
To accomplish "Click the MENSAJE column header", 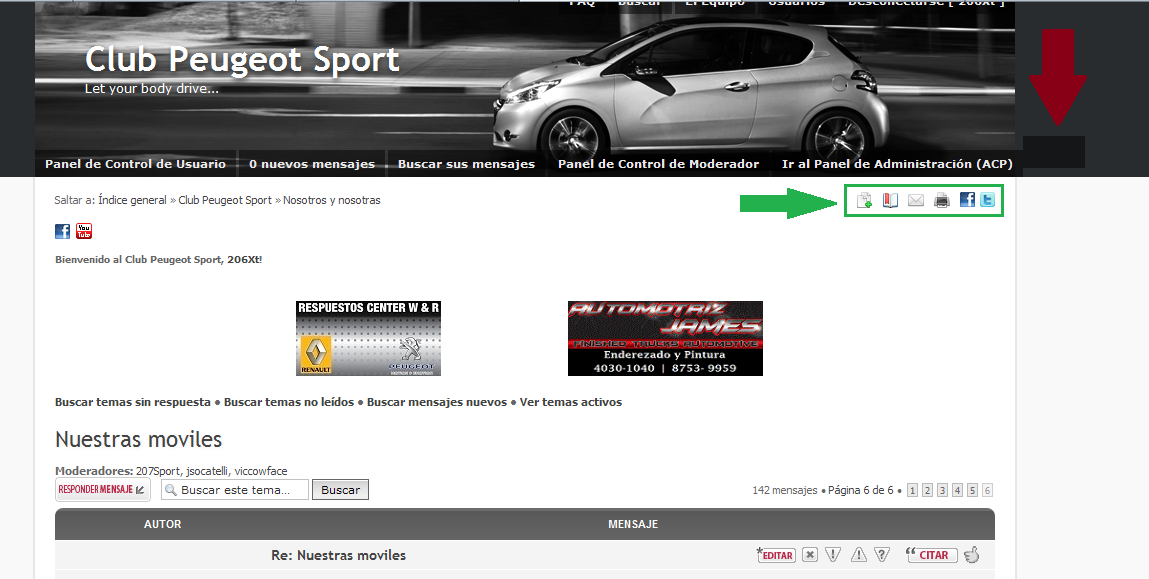I will (633, 525).
